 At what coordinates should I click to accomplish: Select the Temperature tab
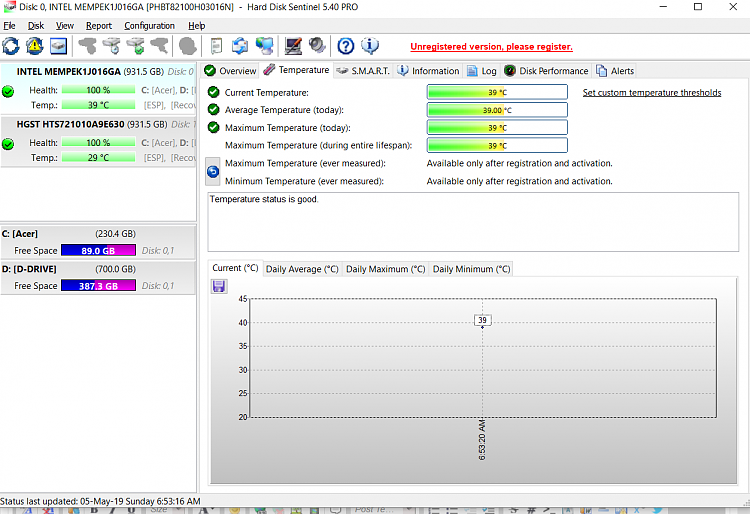(297, 70)
